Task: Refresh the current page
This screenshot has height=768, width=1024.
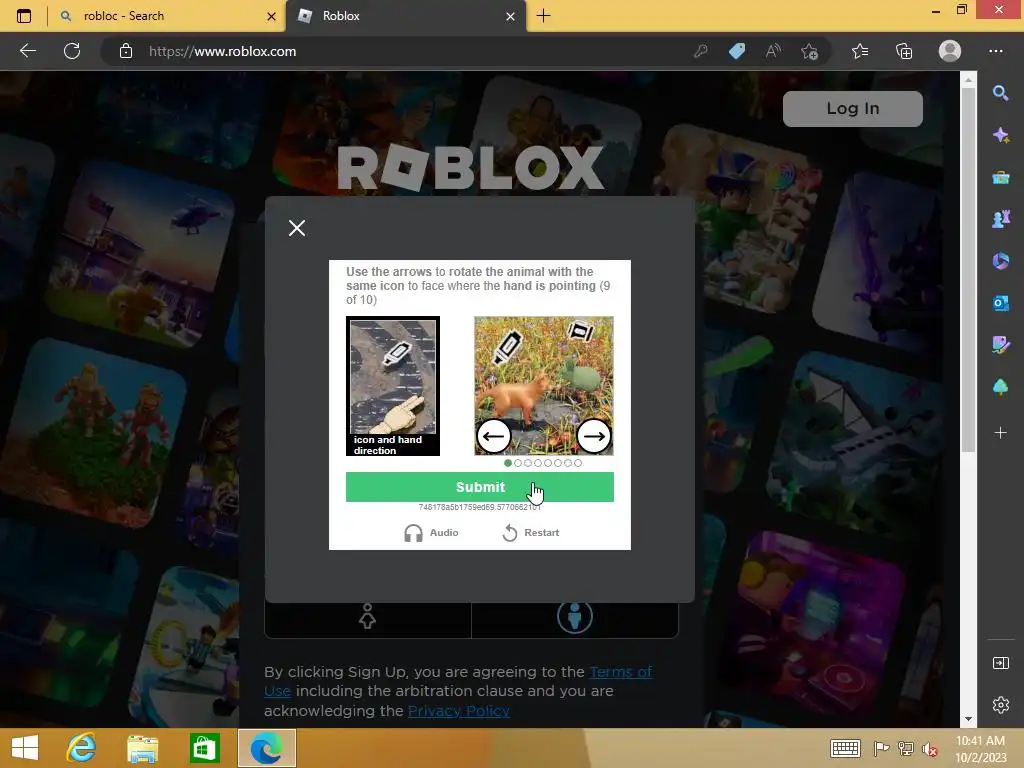Action: click(72, 51)
